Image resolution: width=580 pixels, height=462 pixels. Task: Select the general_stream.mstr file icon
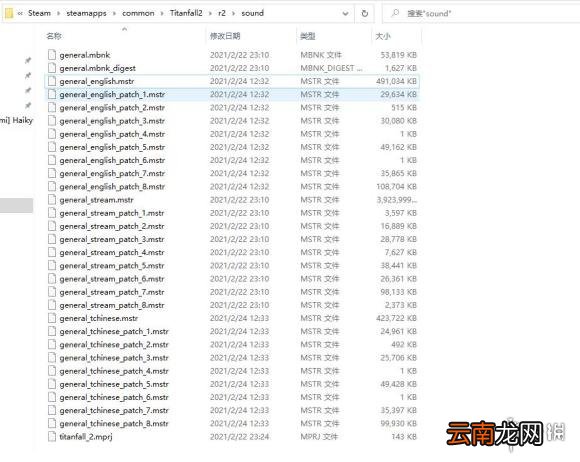52,200
